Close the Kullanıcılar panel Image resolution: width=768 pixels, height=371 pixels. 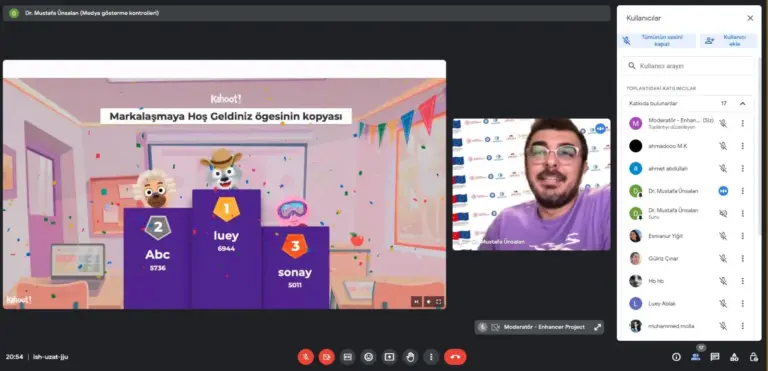click(x=750, y=18)
